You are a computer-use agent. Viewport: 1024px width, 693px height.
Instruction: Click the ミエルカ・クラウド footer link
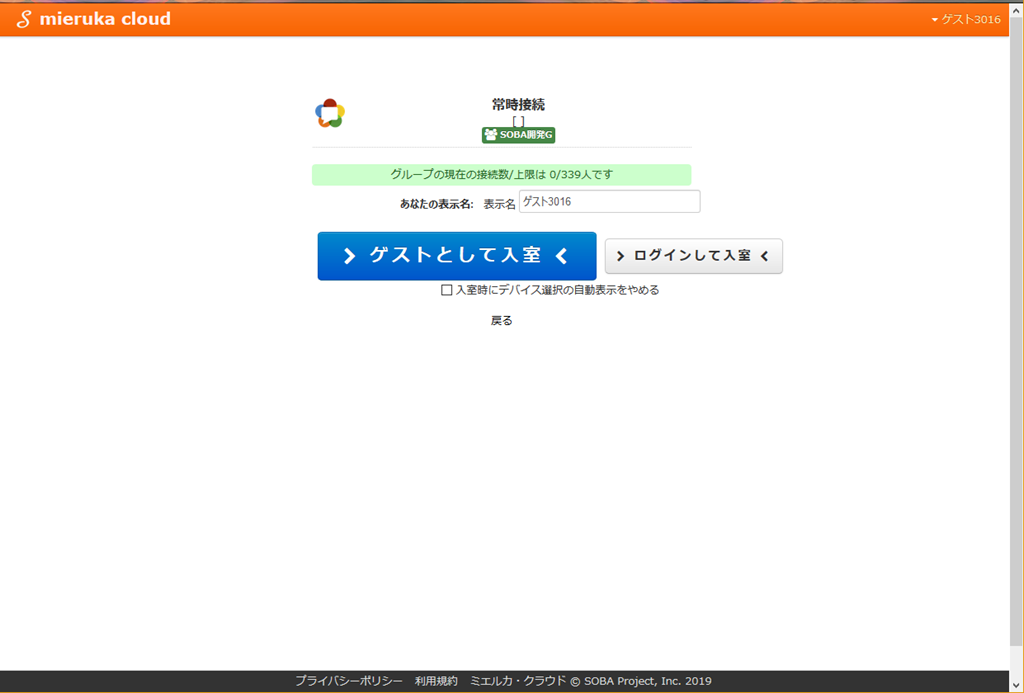point(518,681)
